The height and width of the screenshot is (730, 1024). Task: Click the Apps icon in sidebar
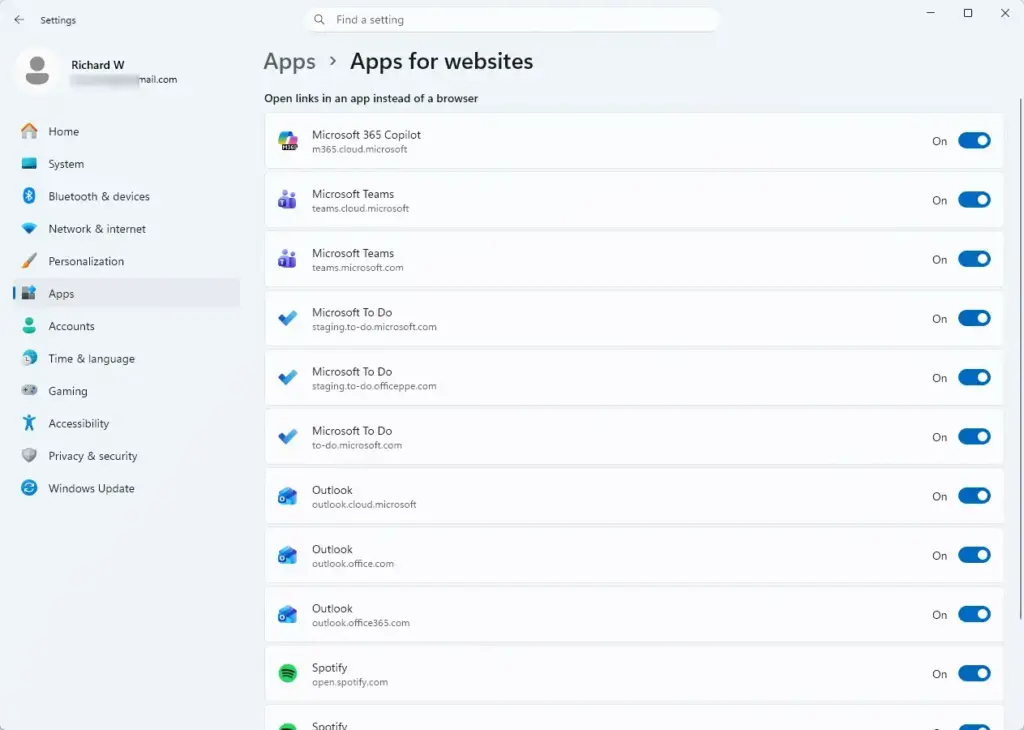coord(29,293)
